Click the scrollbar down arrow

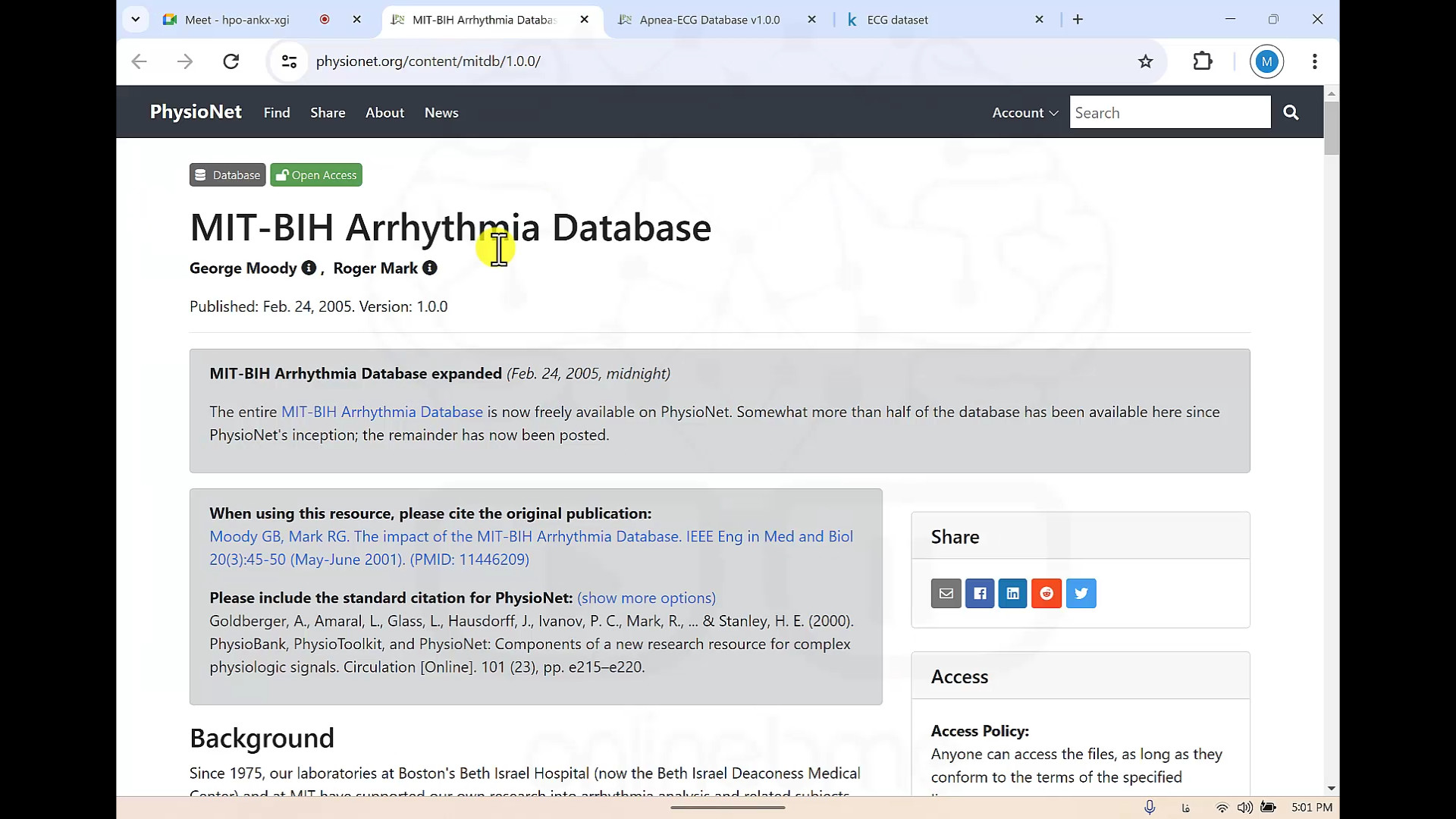[1332, 789]
